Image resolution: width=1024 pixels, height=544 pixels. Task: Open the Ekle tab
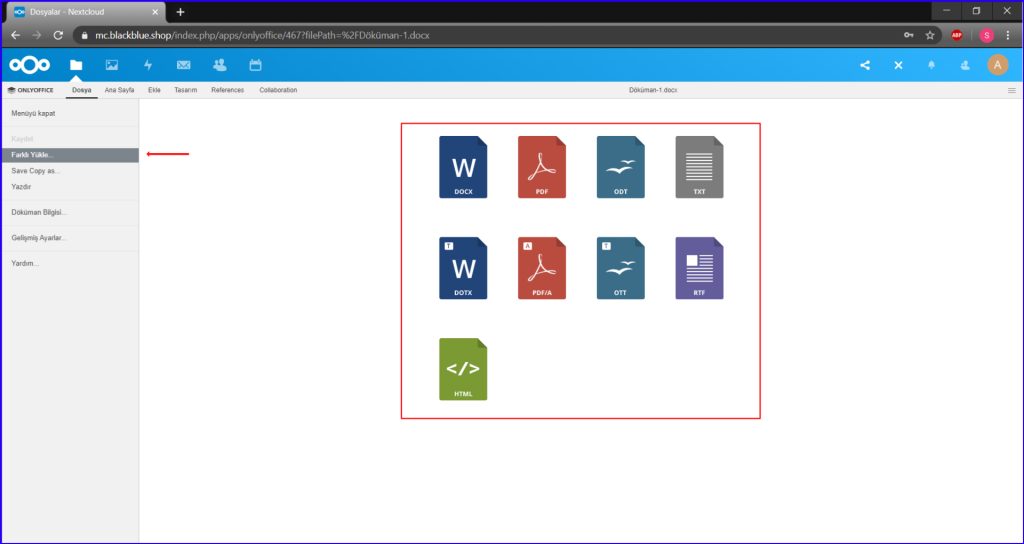(x=155, y=90)
